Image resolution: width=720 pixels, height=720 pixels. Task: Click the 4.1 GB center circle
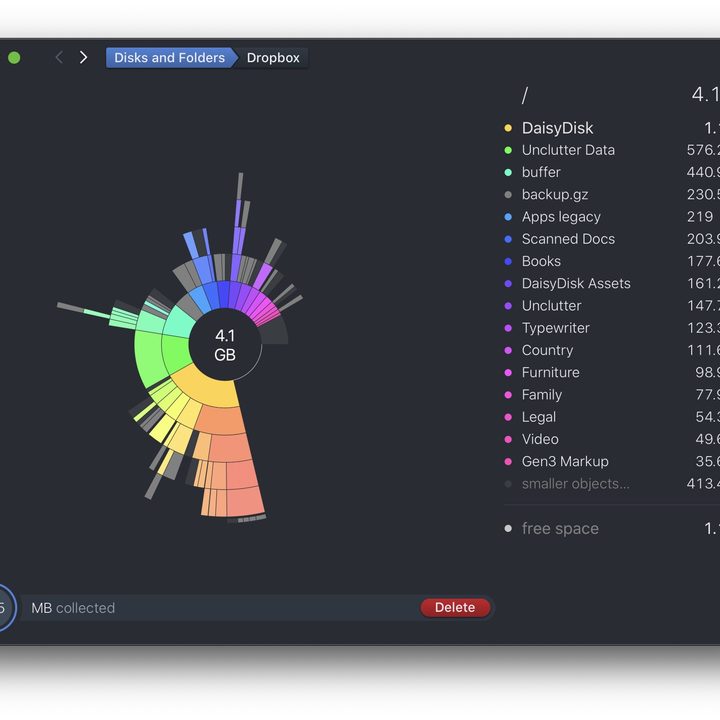pyautogui.click(x=225, y=345)
